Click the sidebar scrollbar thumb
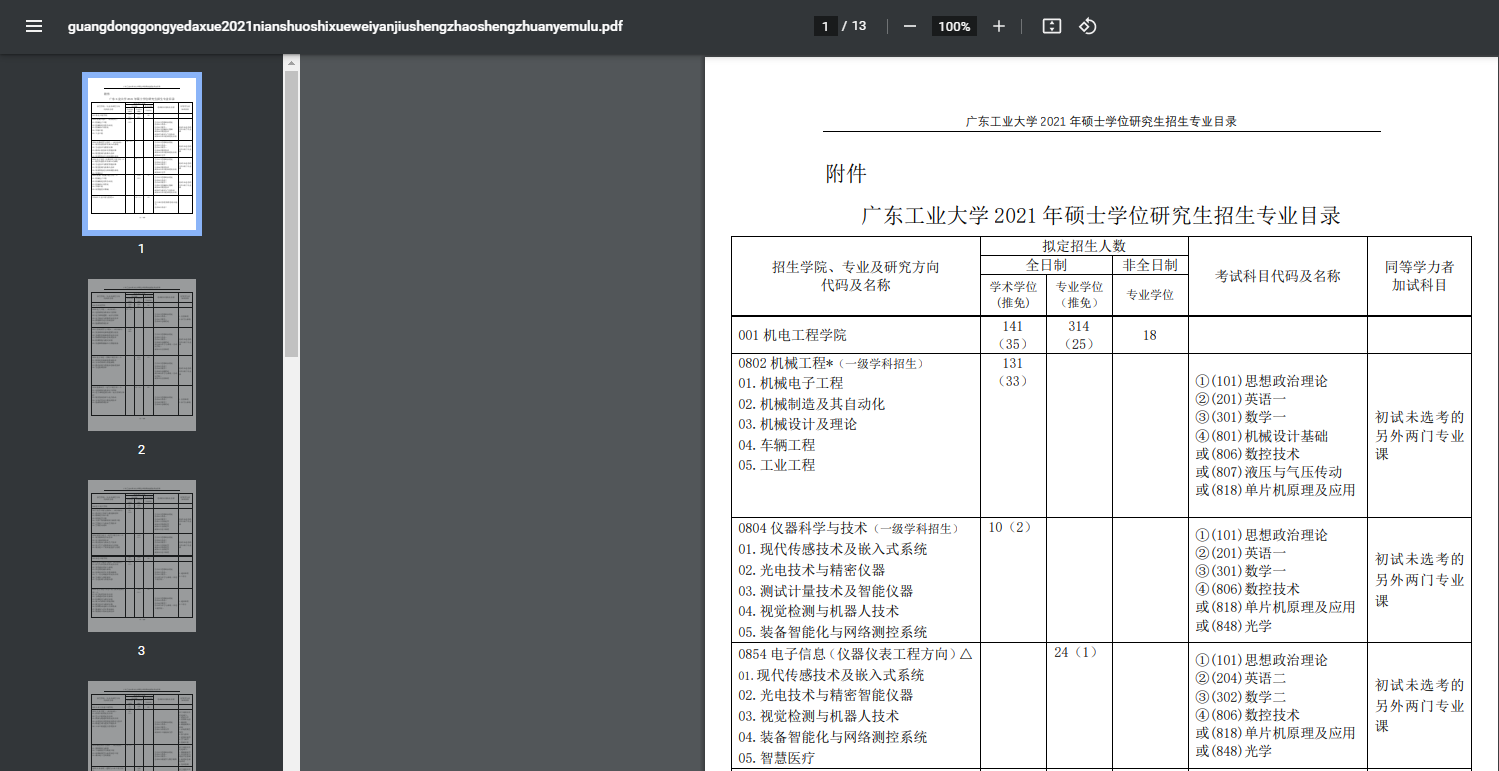The width and height of the screenshot is (1499, 771). 291,210
